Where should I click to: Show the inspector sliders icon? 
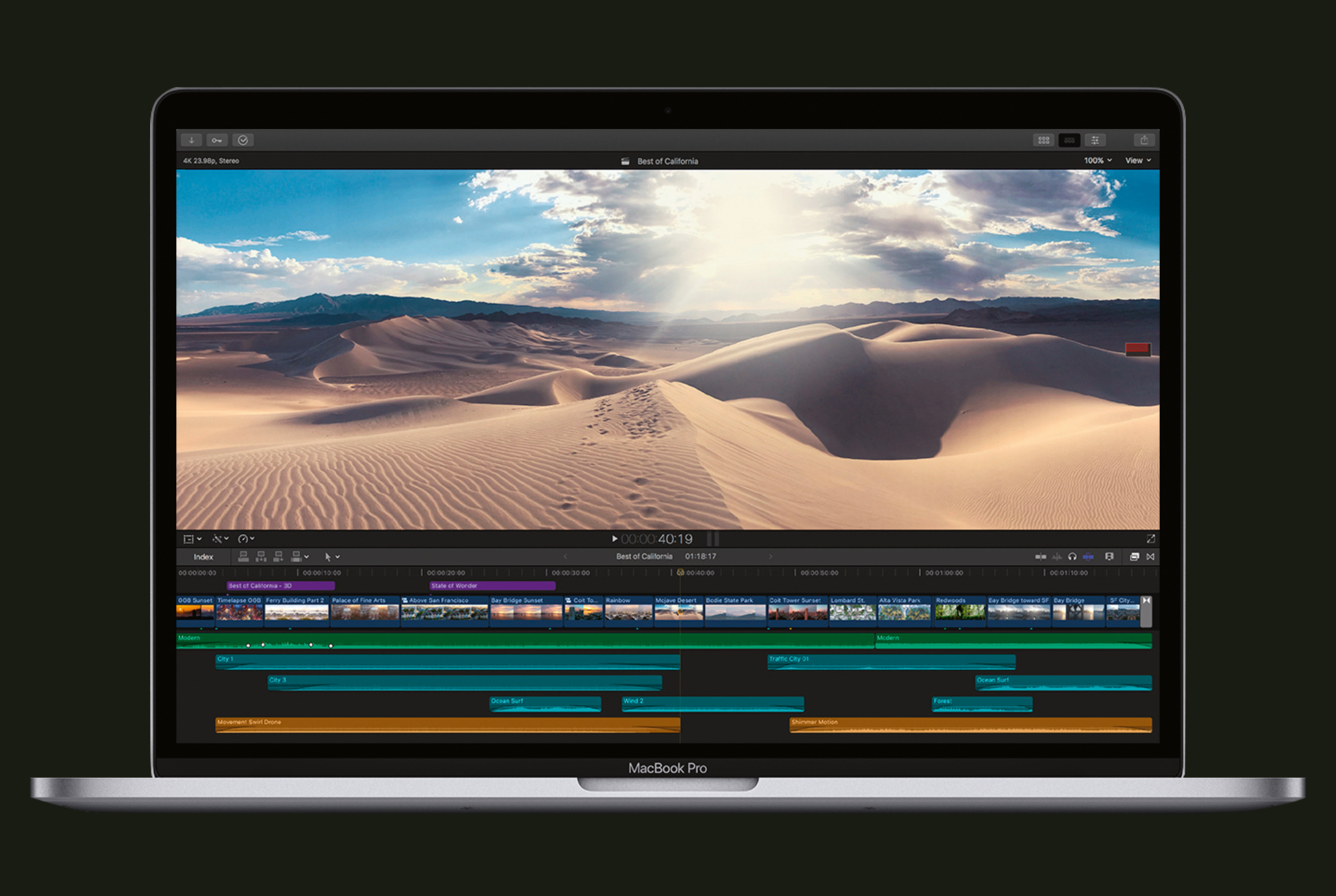click(1095, 140)
